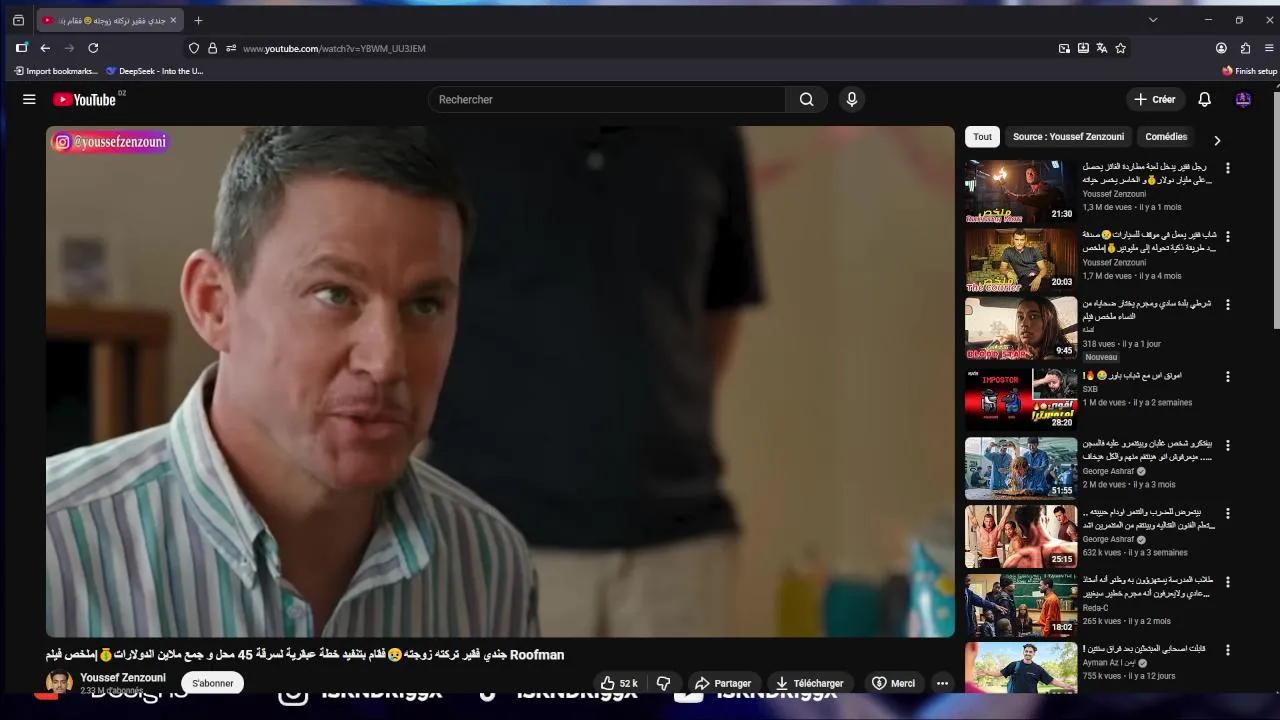
Task: Click the translate page icon
Action: click(x=1101, y=48)
